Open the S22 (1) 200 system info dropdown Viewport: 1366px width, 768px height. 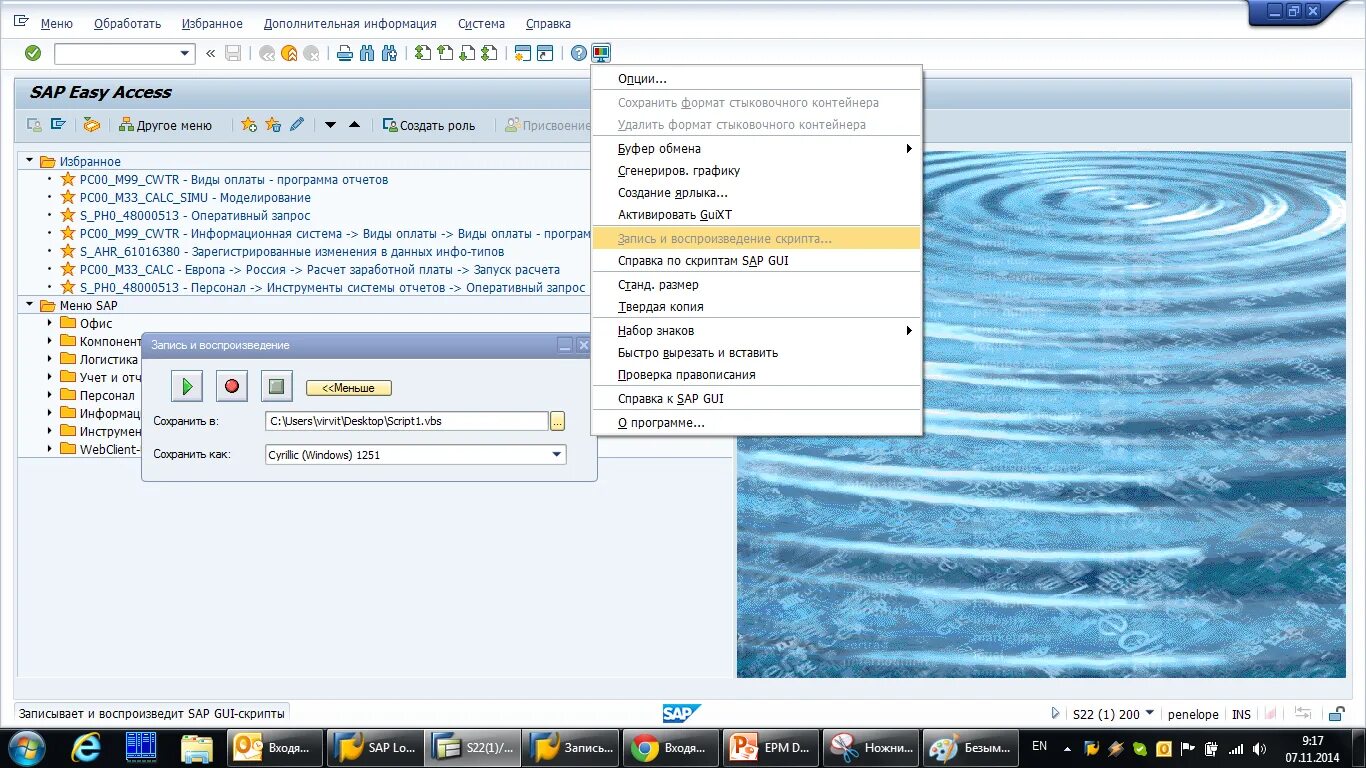(x=1149, y=714)
